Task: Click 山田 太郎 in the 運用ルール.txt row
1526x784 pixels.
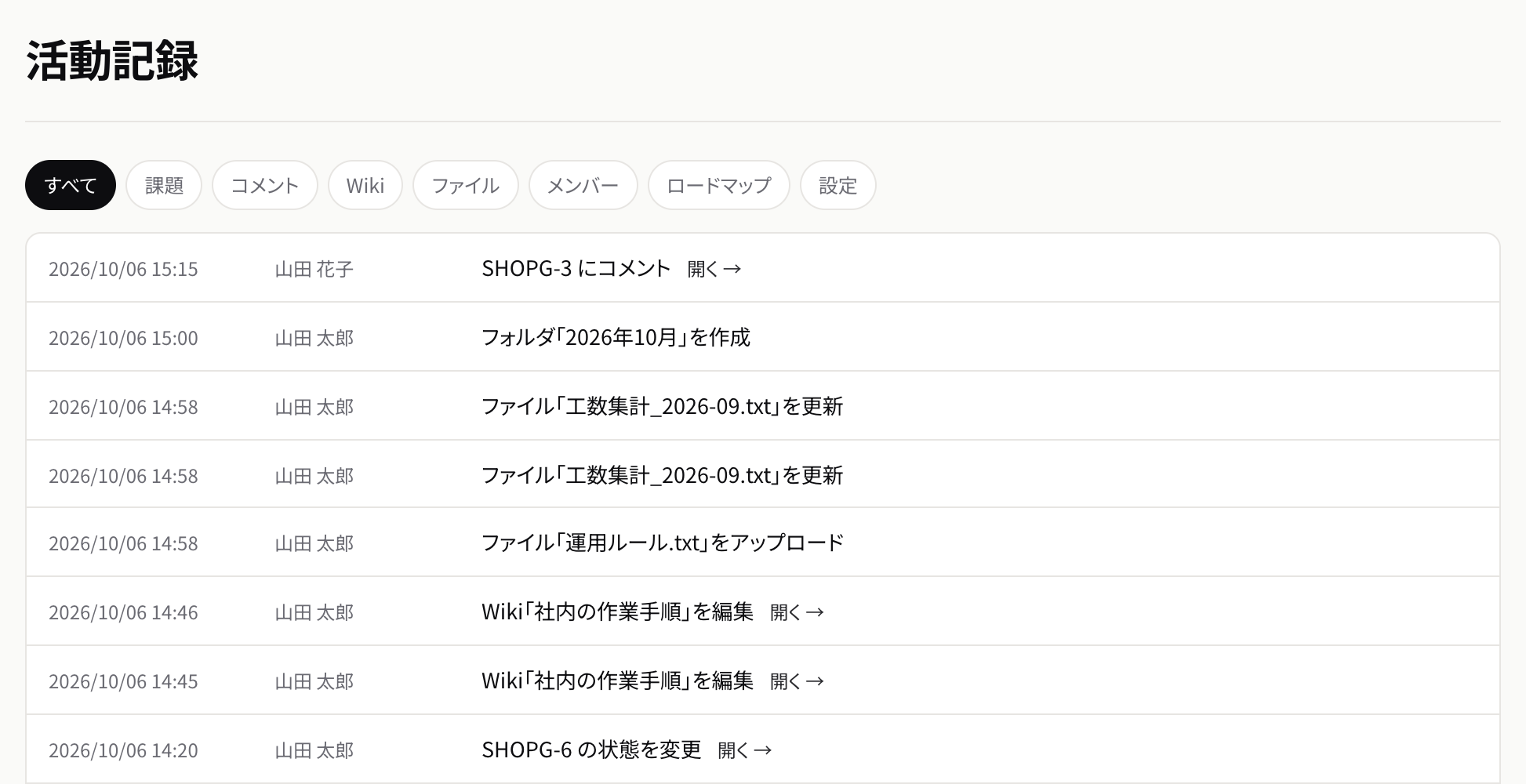Action: (x=314, y=543)
